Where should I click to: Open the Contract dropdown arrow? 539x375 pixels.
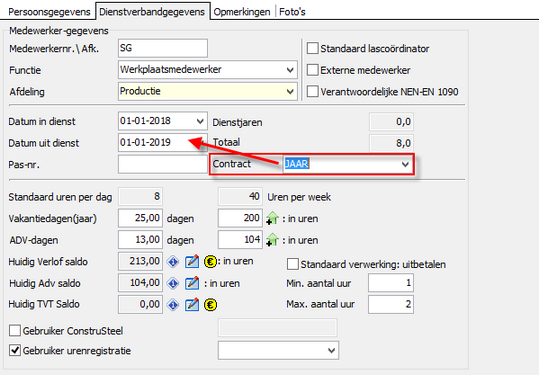(405, 164)
